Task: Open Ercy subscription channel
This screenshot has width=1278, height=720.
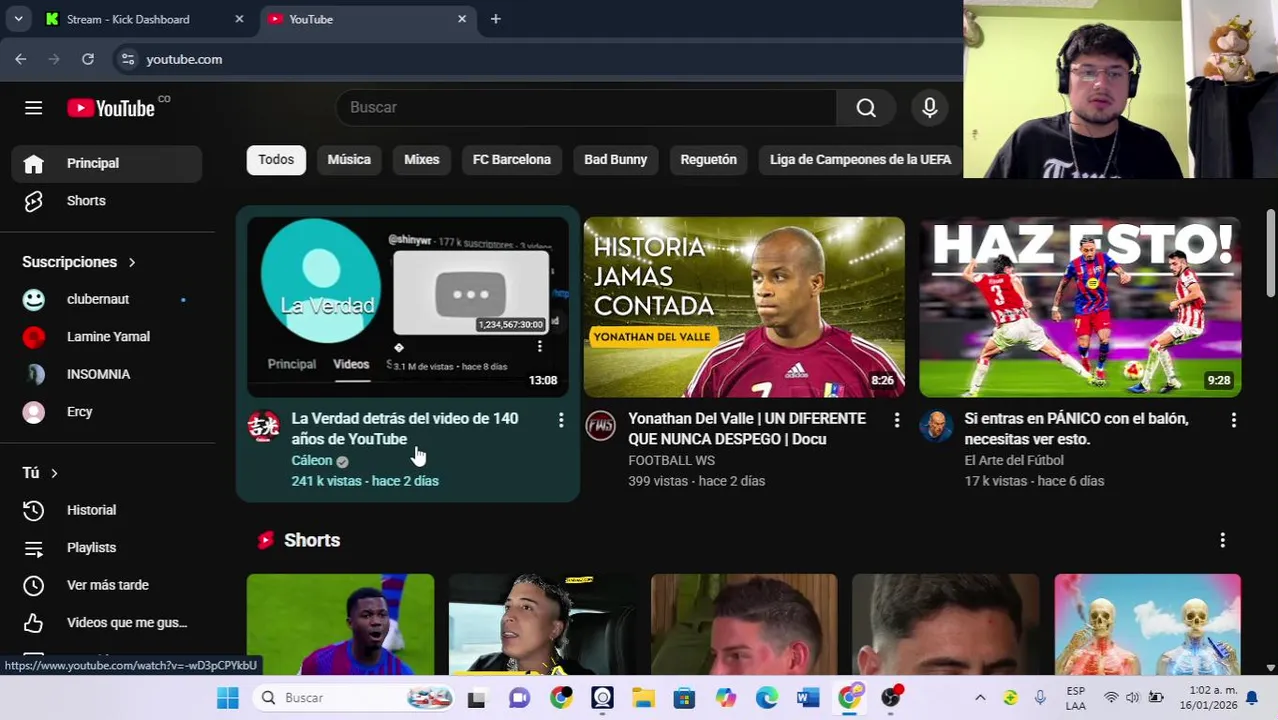Action: (107, 412)
